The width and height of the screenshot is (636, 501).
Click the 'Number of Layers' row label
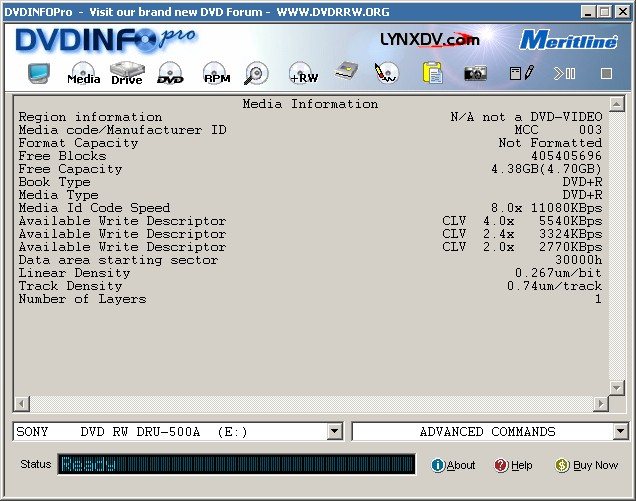pos(82,299)
